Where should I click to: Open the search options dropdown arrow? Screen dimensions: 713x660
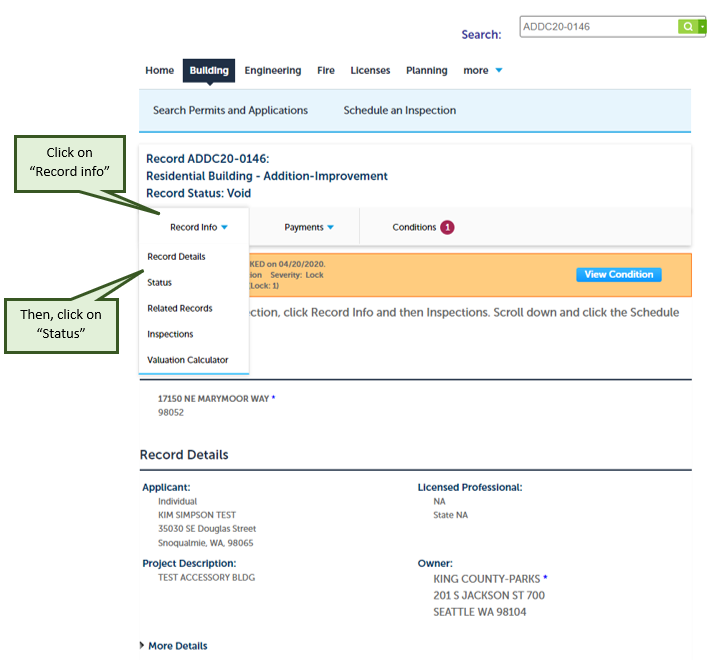point(702,27)
